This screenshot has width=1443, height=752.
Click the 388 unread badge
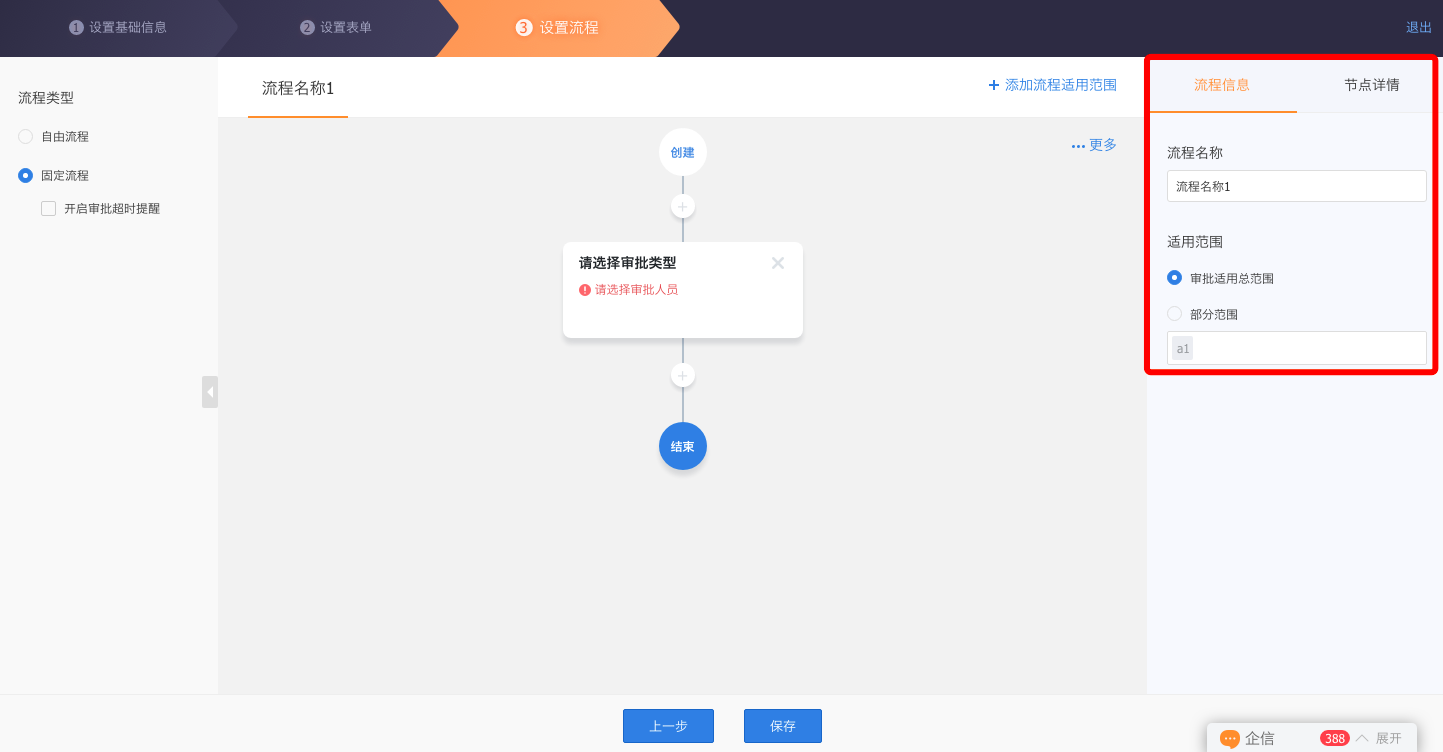1335,739
